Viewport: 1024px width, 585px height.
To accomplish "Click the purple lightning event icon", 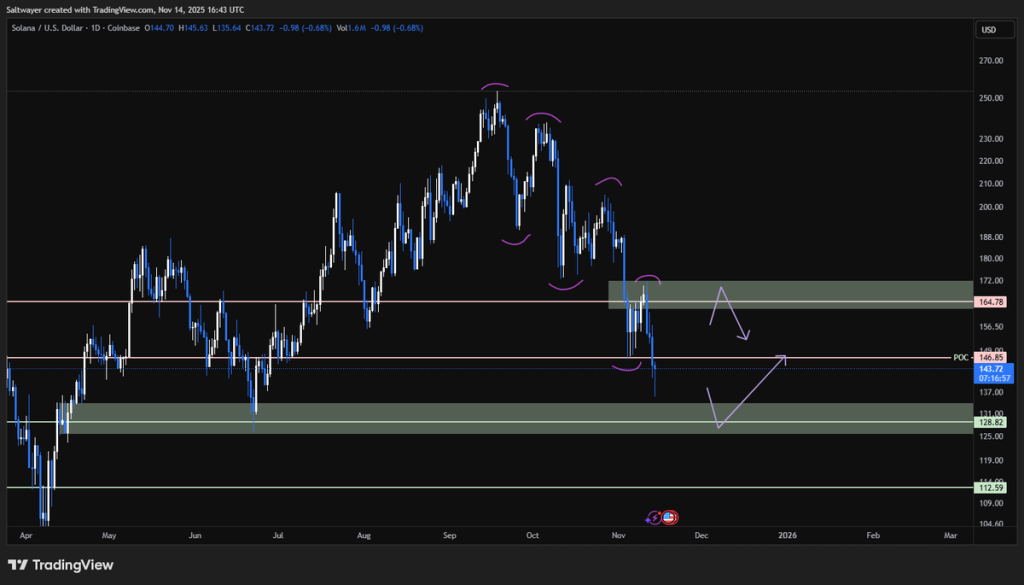I will click(x=655, y=517).
